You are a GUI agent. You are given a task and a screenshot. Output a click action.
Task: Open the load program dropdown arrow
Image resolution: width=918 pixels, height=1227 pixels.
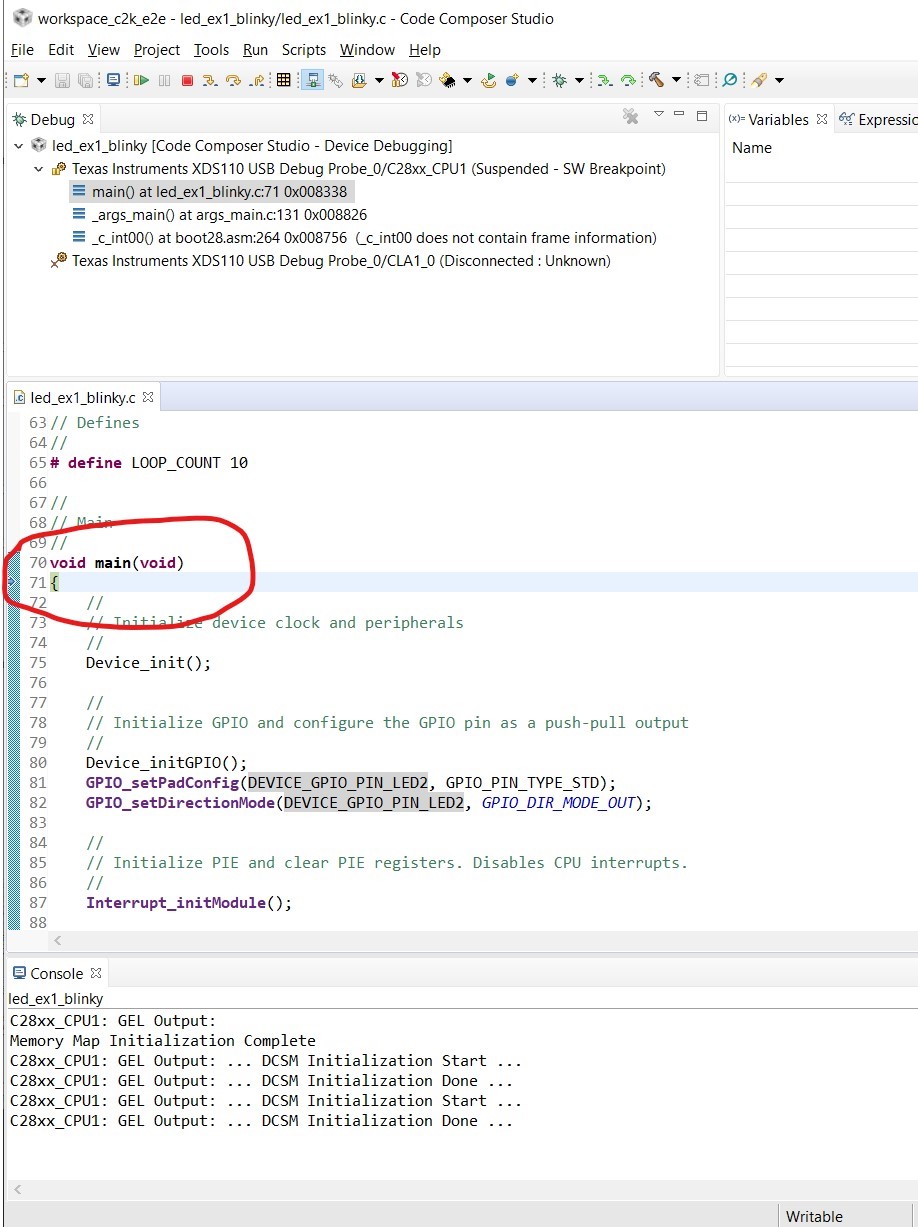coord(379,80)
